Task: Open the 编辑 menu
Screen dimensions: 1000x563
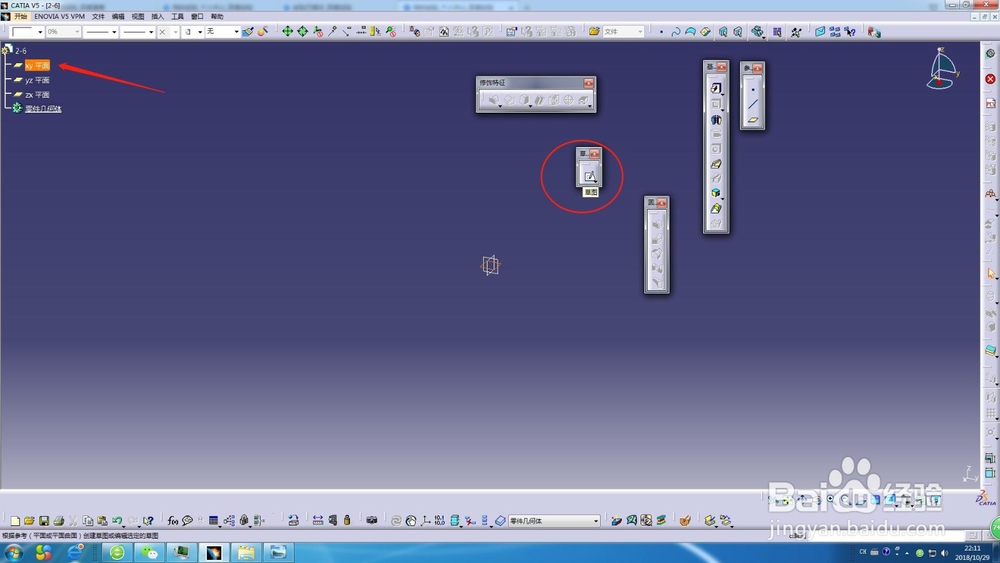Action: click(x=118, y=17)
